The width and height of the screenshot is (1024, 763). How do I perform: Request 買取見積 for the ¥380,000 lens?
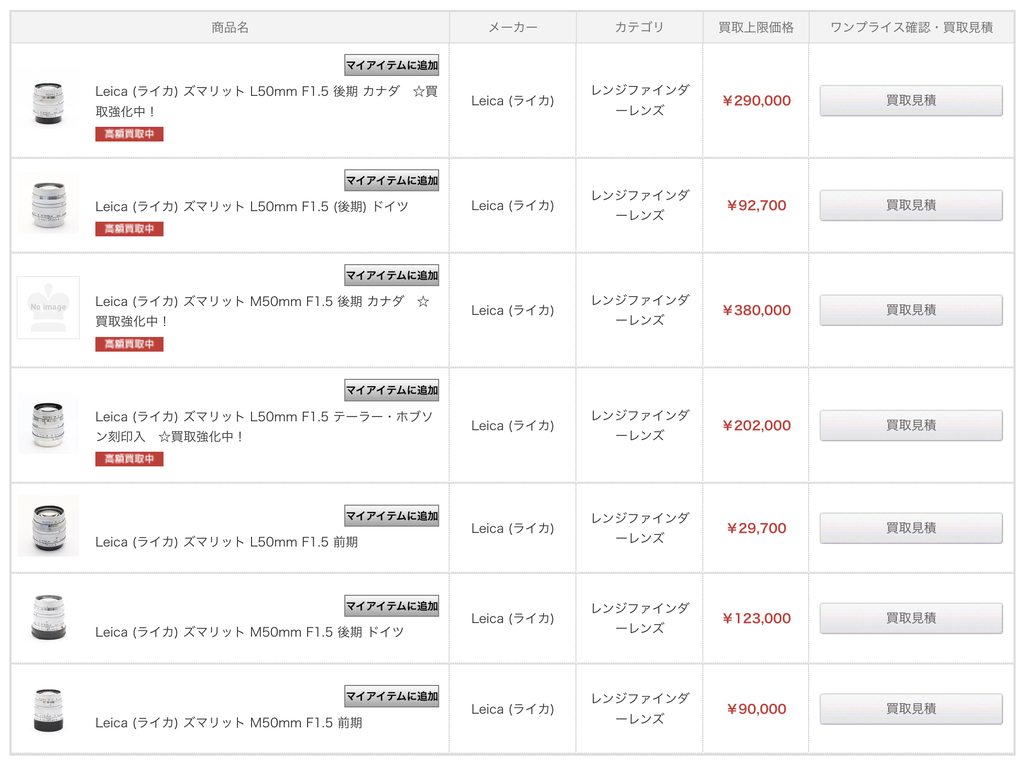(x=911, y=310)
